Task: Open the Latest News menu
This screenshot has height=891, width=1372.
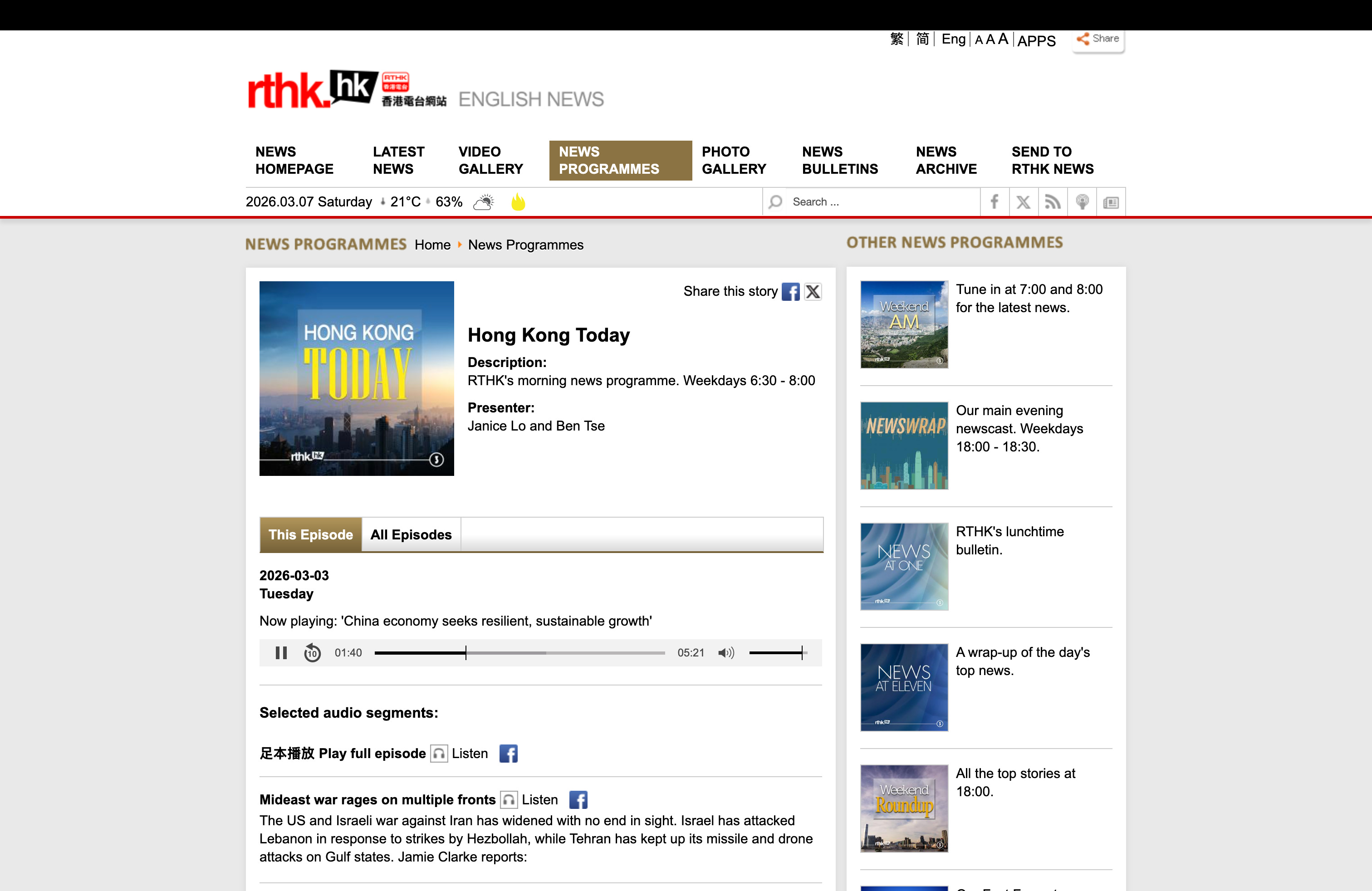Action: pos(398,160)
